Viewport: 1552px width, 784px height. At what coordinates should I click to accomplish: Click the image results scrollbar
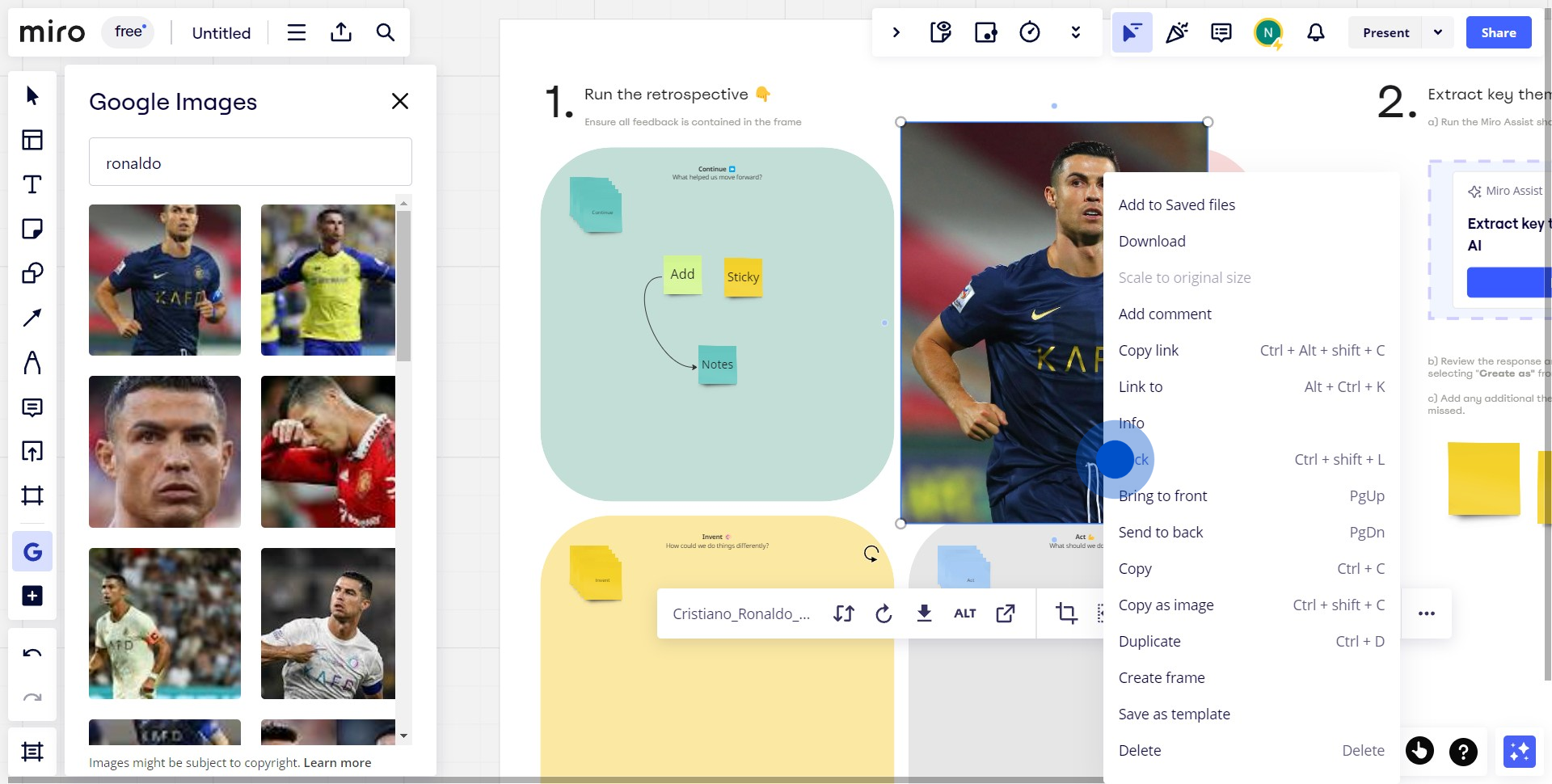[x=404, y=285]
